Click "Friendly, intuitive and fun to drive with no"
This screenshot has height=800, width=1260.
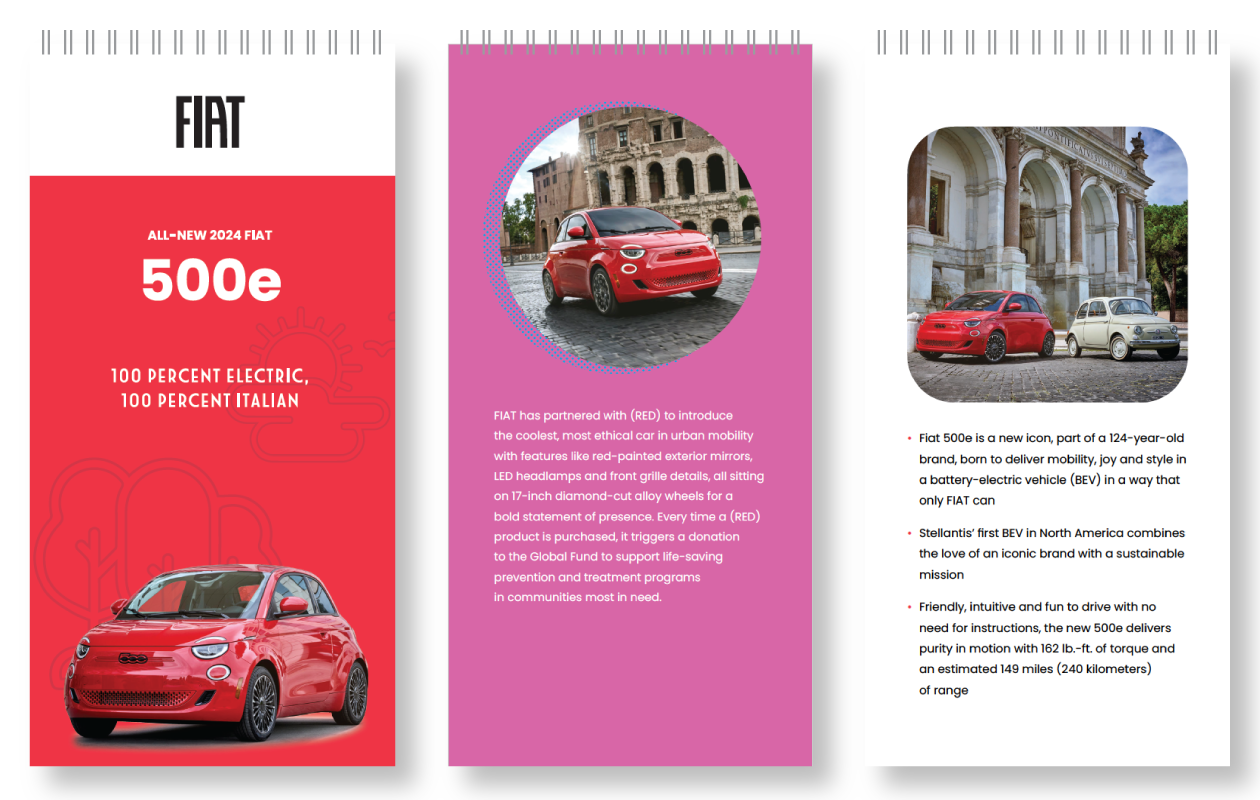point(1038,607)
